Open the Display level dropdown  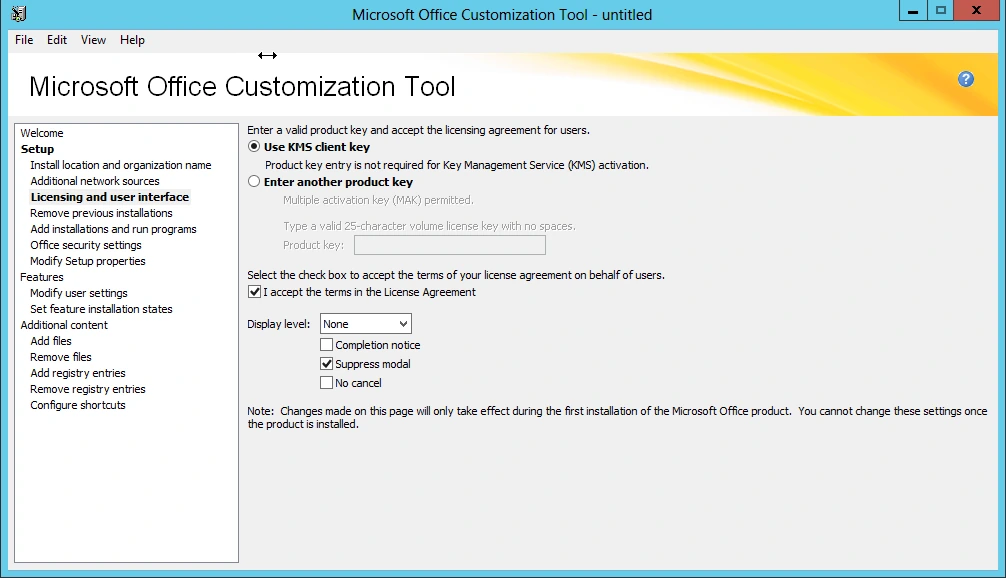pyautogui.click(x=366, y=324)
